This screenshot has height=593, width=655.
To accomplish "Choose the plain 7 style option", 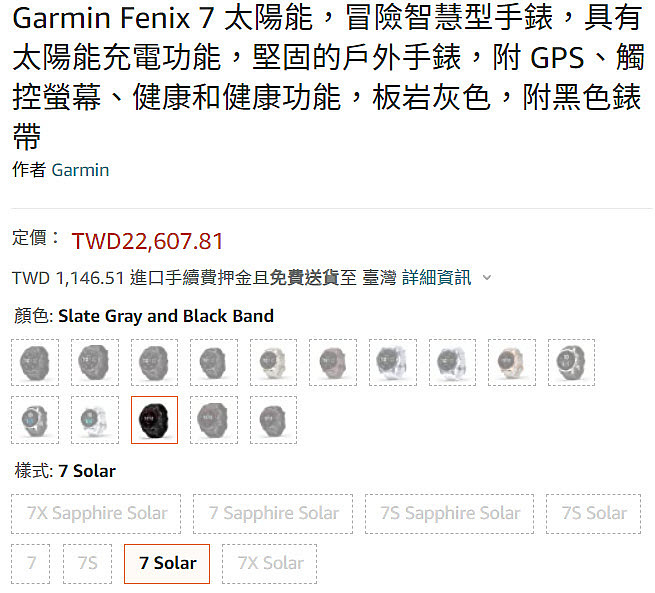I will pos(30,564).
